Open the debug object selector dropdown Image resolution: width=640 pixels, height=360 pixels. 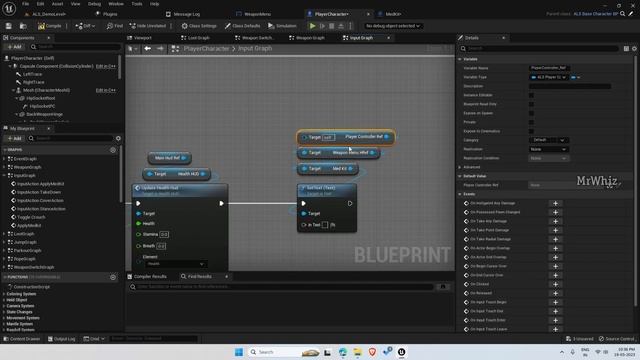click(x=392, y=26)
